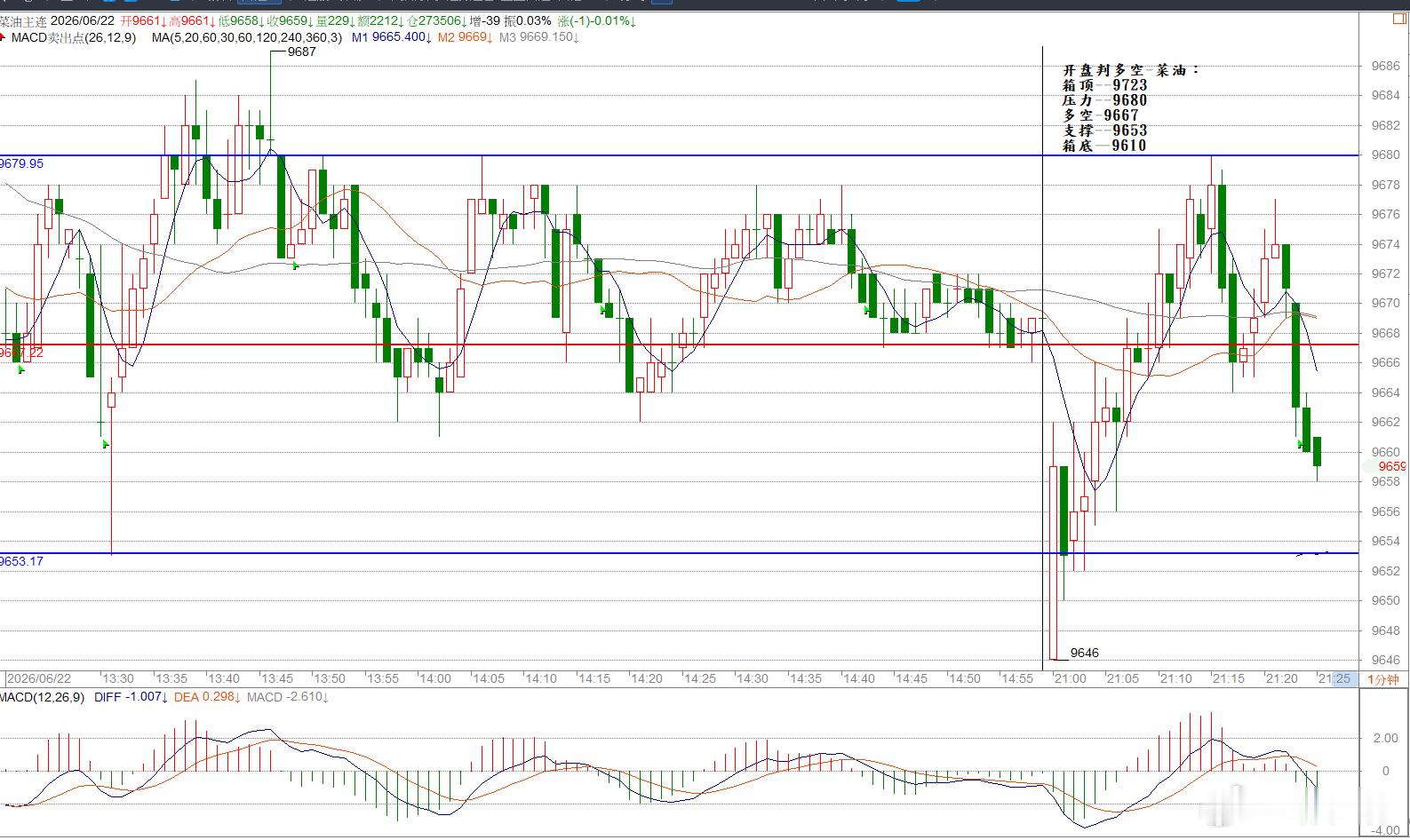This screenshot has height=840, width=1410.
Task: Click the M3 9669.150 moving average value
Action: click(539, 37)
